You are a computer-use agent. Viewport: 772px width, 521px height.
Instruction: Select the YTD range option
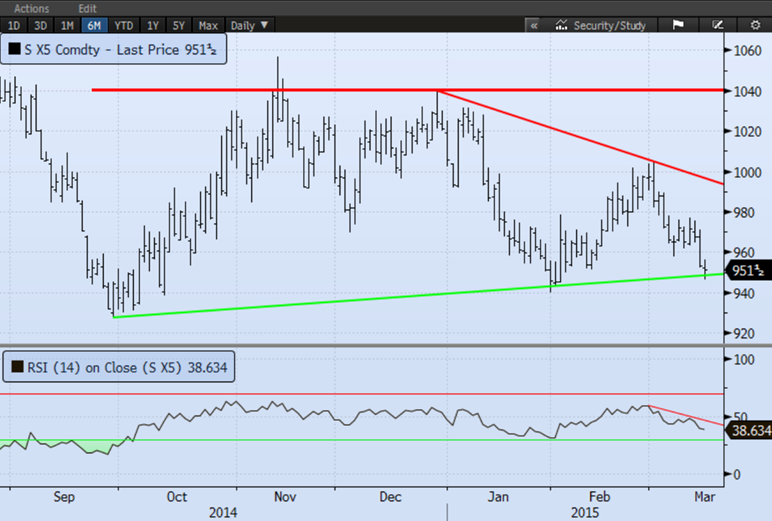pos(123,25)
